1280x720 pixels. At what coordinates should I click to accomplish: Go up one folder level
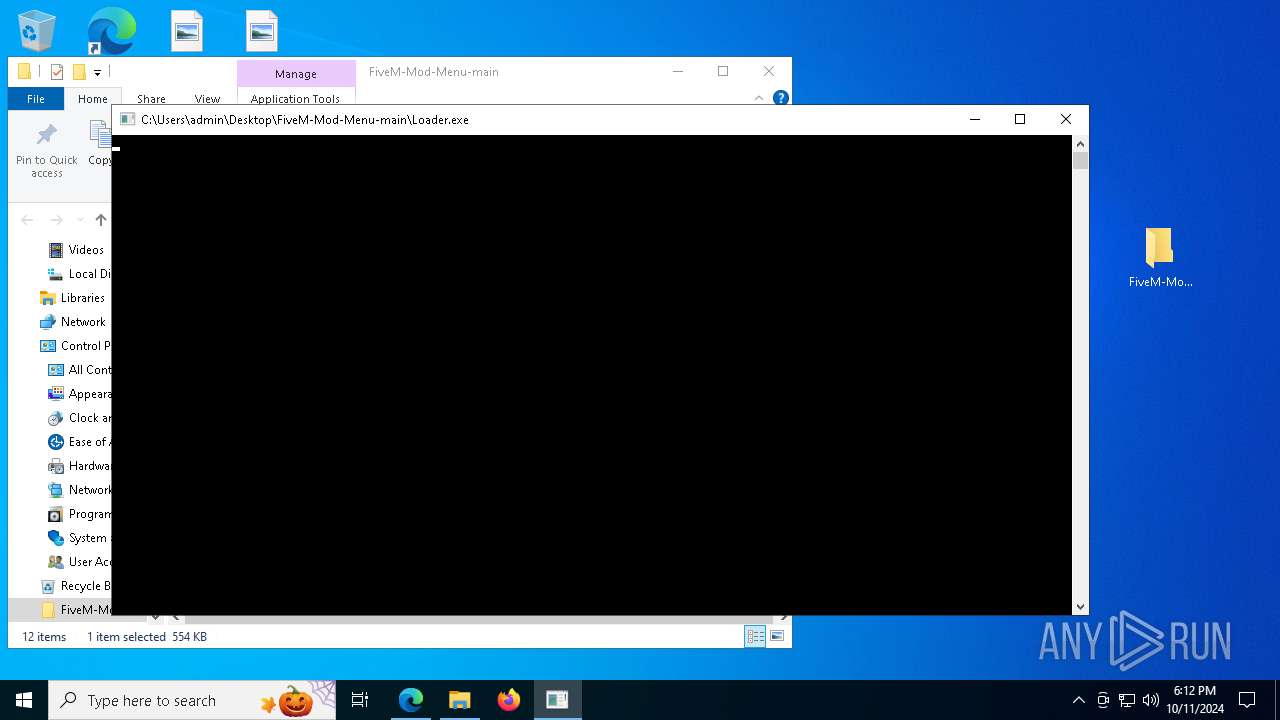point(100,220)
